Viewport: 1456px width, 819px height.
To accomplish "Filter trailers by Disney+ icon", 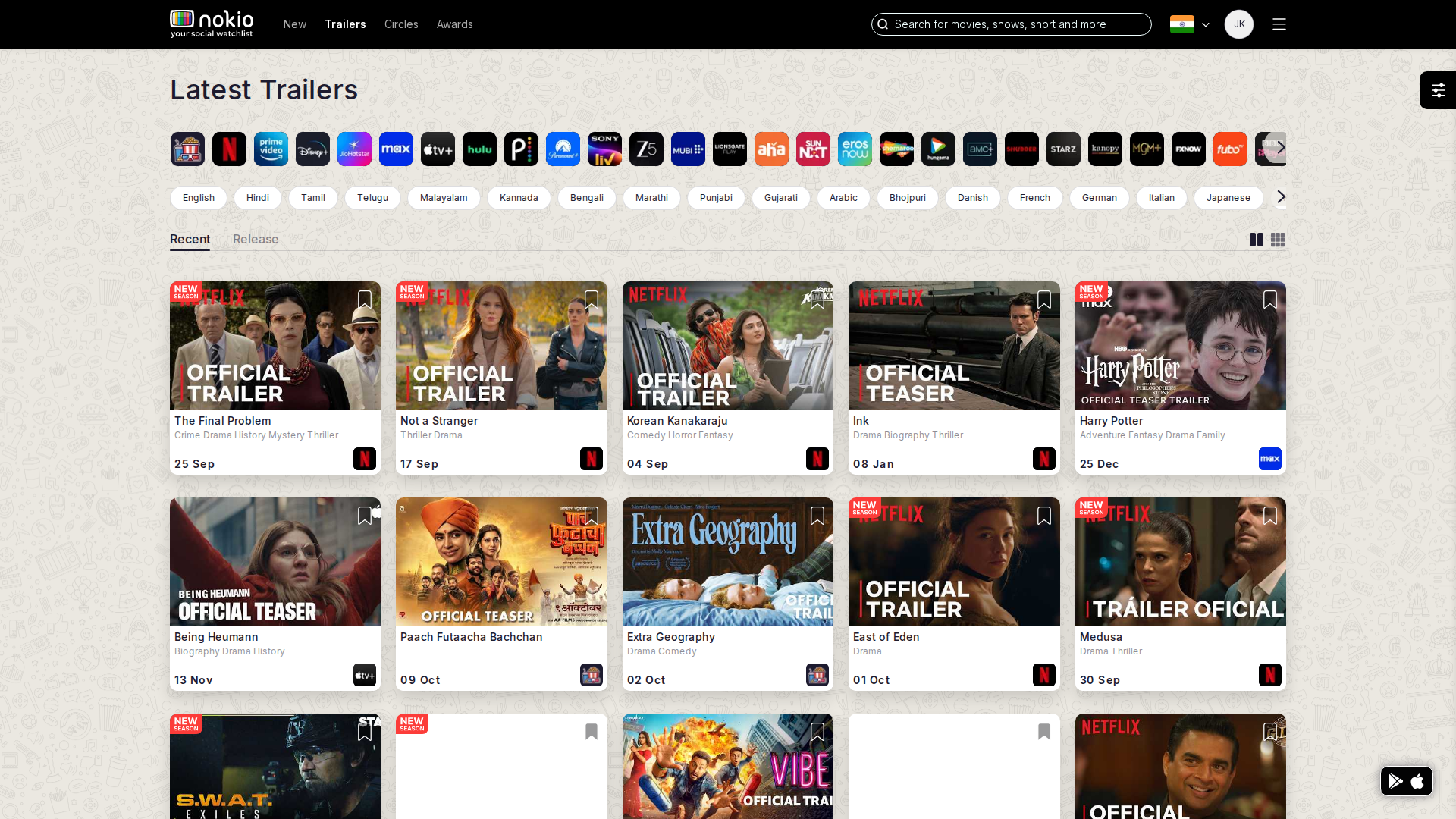I will coord(312,149).
